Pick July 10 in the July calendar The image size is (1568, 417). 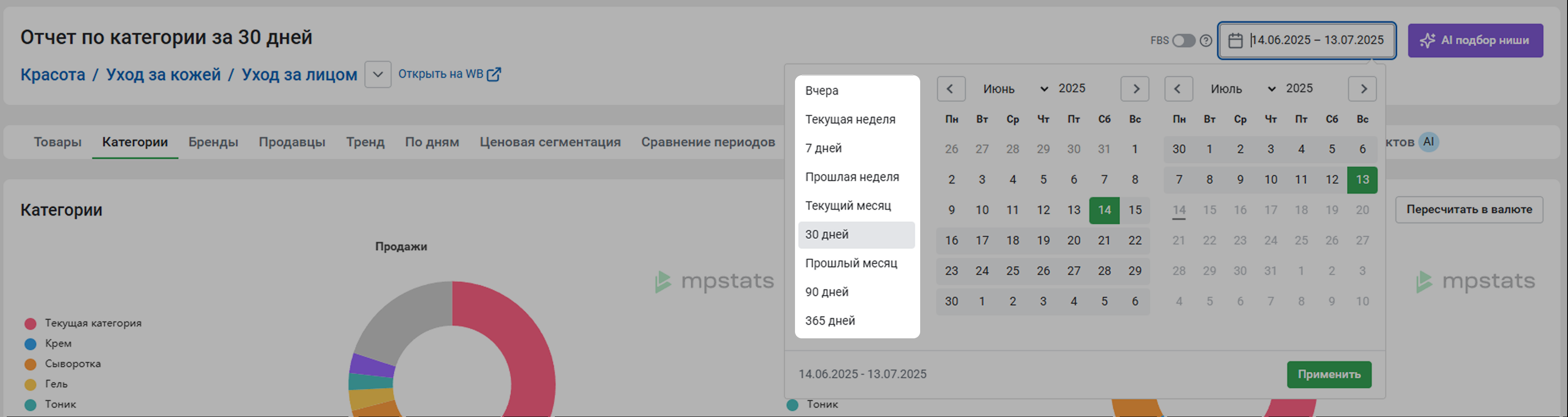[1270, 180]
